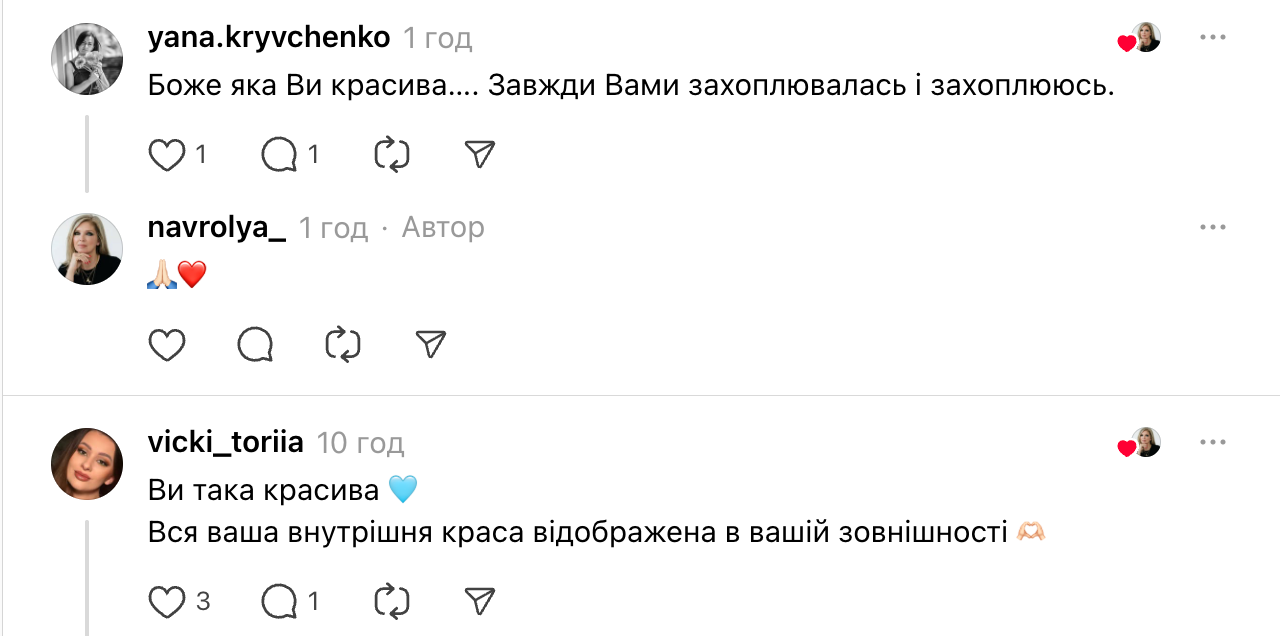Like yana.kryvchenko's comment with heart icon
Image resolution: width=1280 pixels, height=636 pixels.
[167, 155]
